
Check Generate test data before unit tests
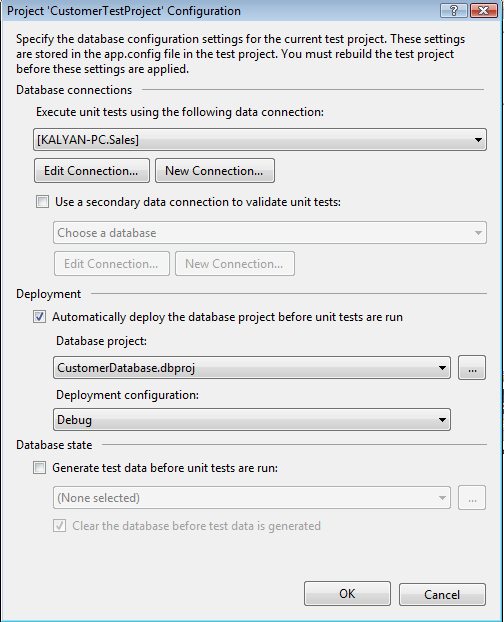(39, 468)
